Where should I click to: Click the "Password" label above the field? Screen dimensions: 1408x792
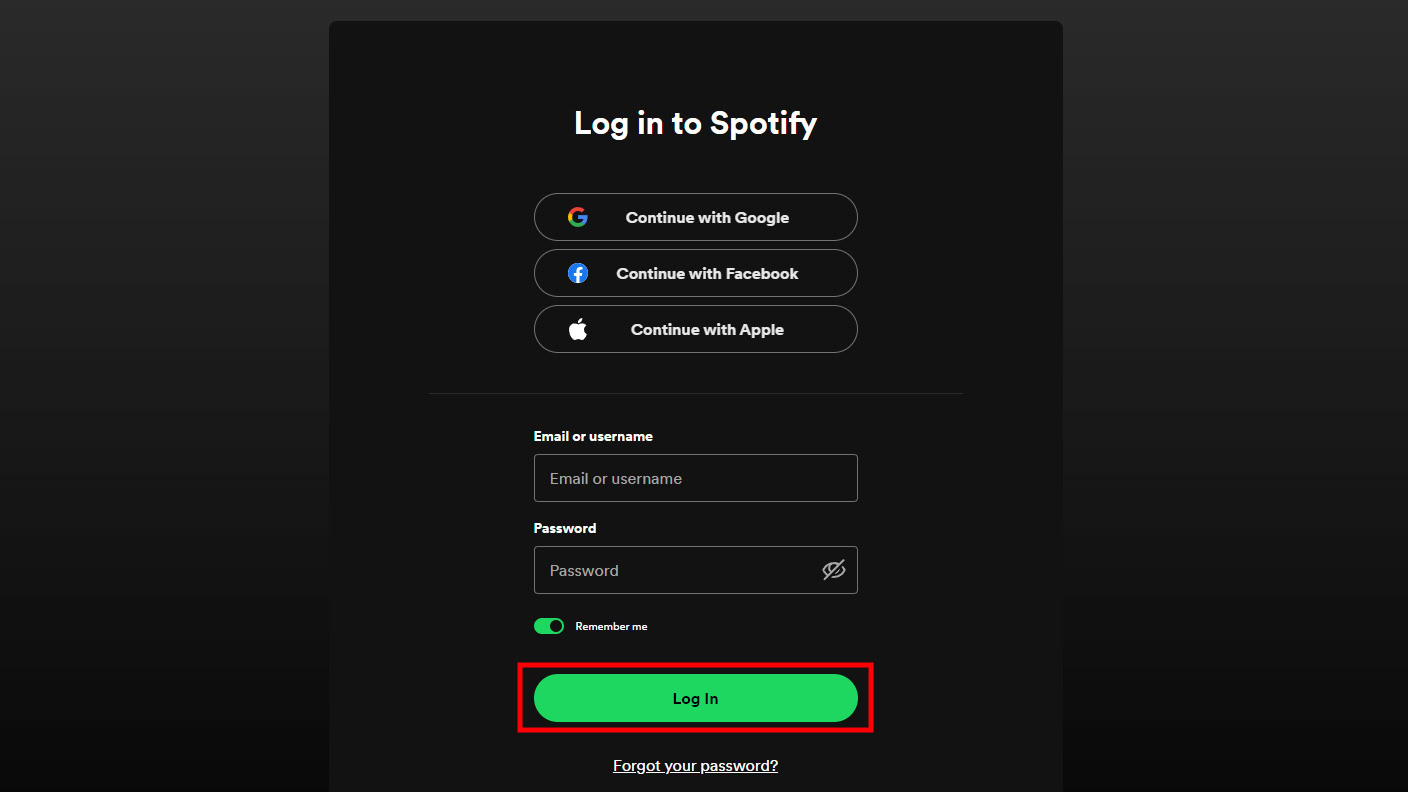pos(565,528)
